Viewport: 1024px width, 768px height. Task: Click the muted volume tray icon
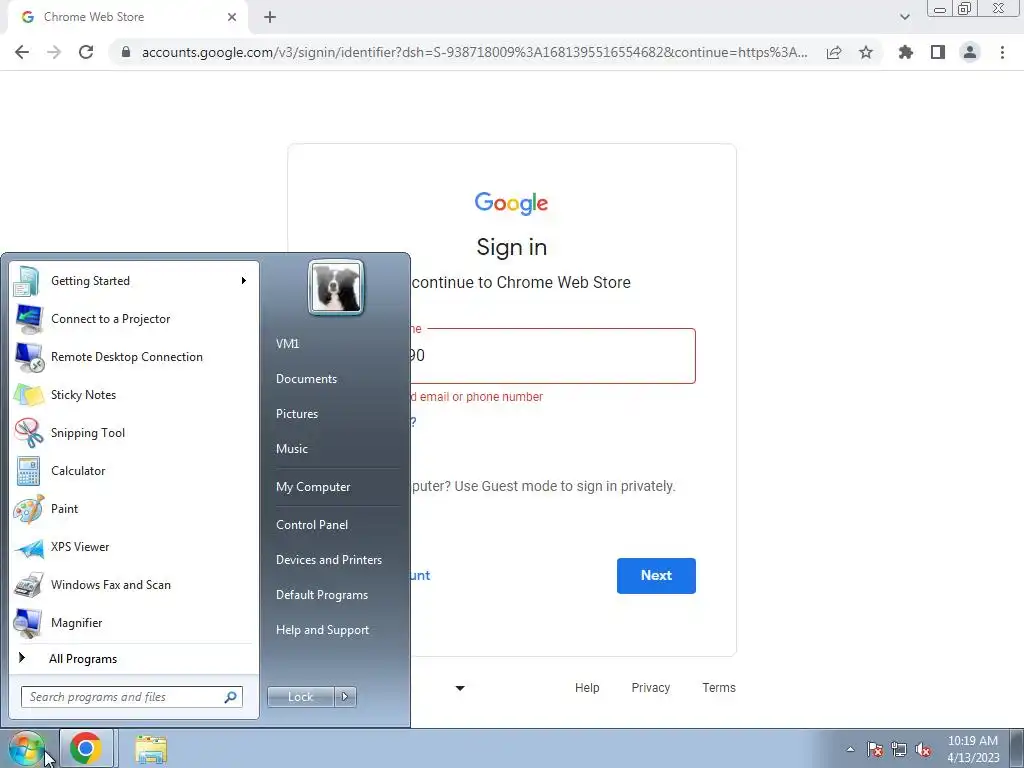pyautogui.click(x=923, y=749)
